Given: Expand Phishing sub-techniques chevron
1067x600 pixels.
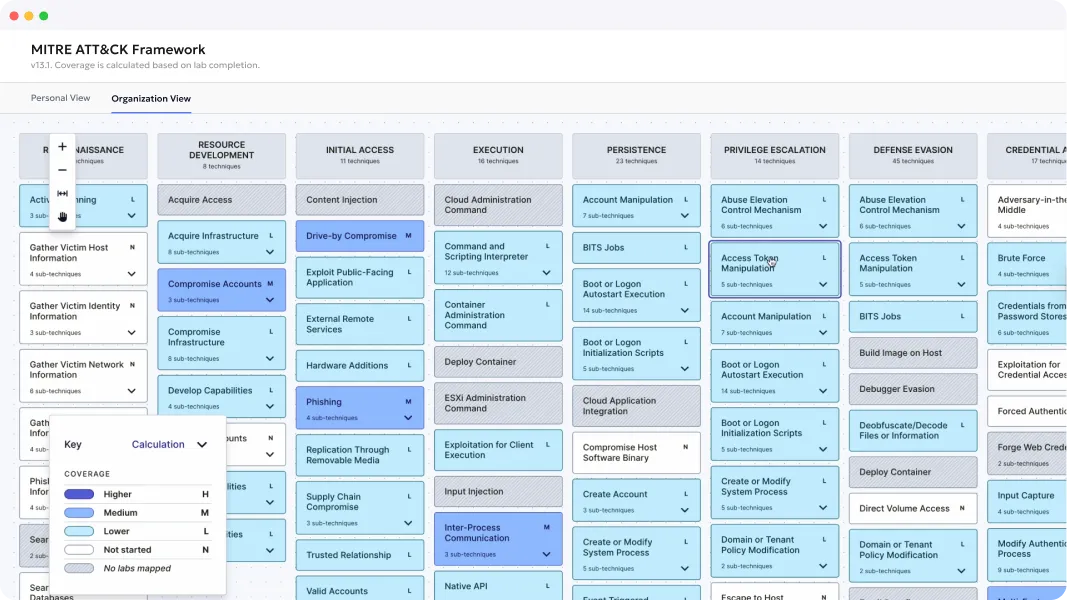Looking at the screenshot, I should click(408, 418).
